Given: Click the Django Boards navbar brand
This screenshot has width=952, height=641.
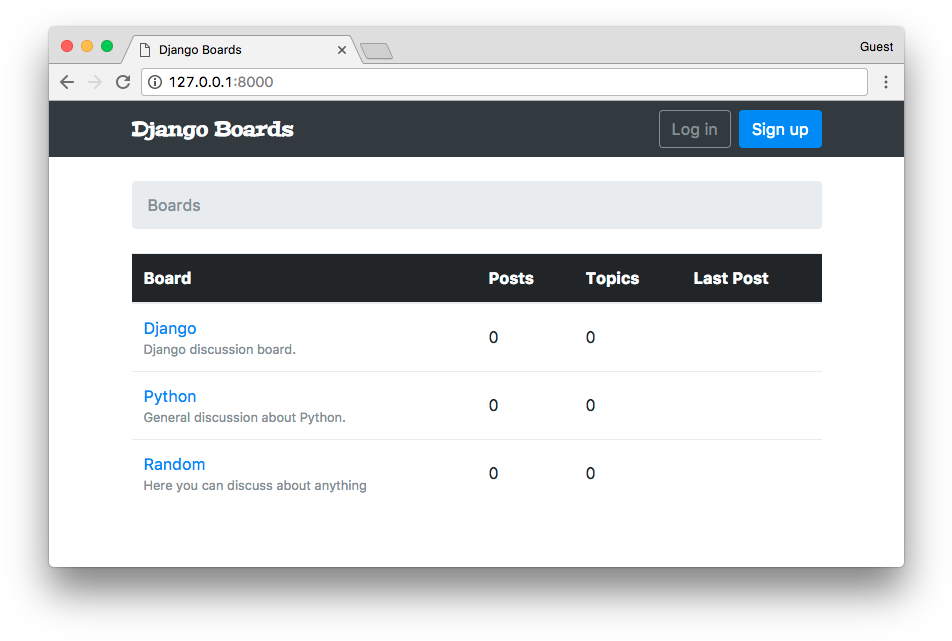Looking at the screenshot, I should click(x=212, y=129).
